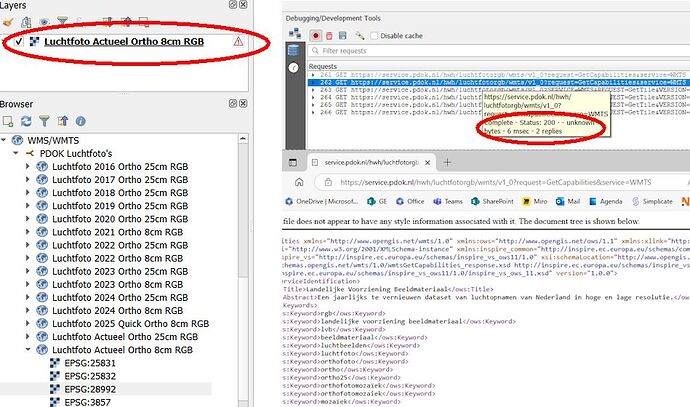Viewport: 690px width, 407px height.
Task: Open debugging tools settings wrench icon
Action: (360, 36)
